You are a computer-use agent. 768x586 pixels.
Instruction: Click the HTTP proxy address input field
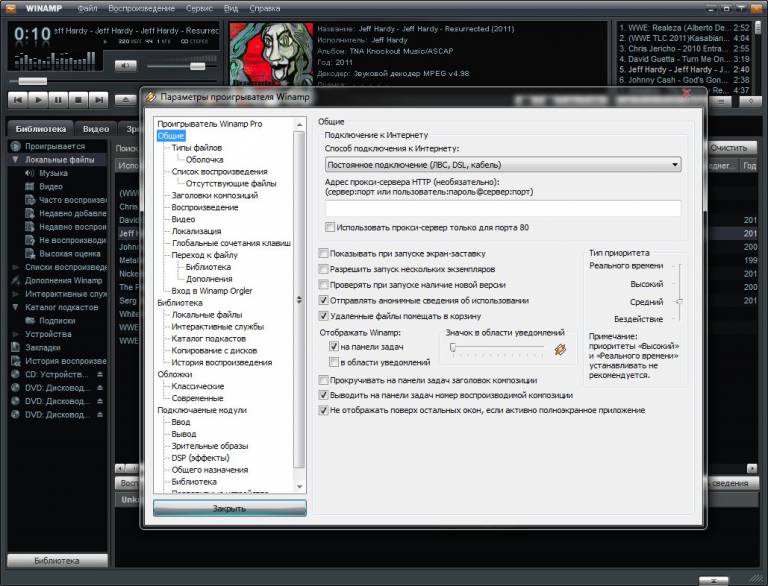503,208
